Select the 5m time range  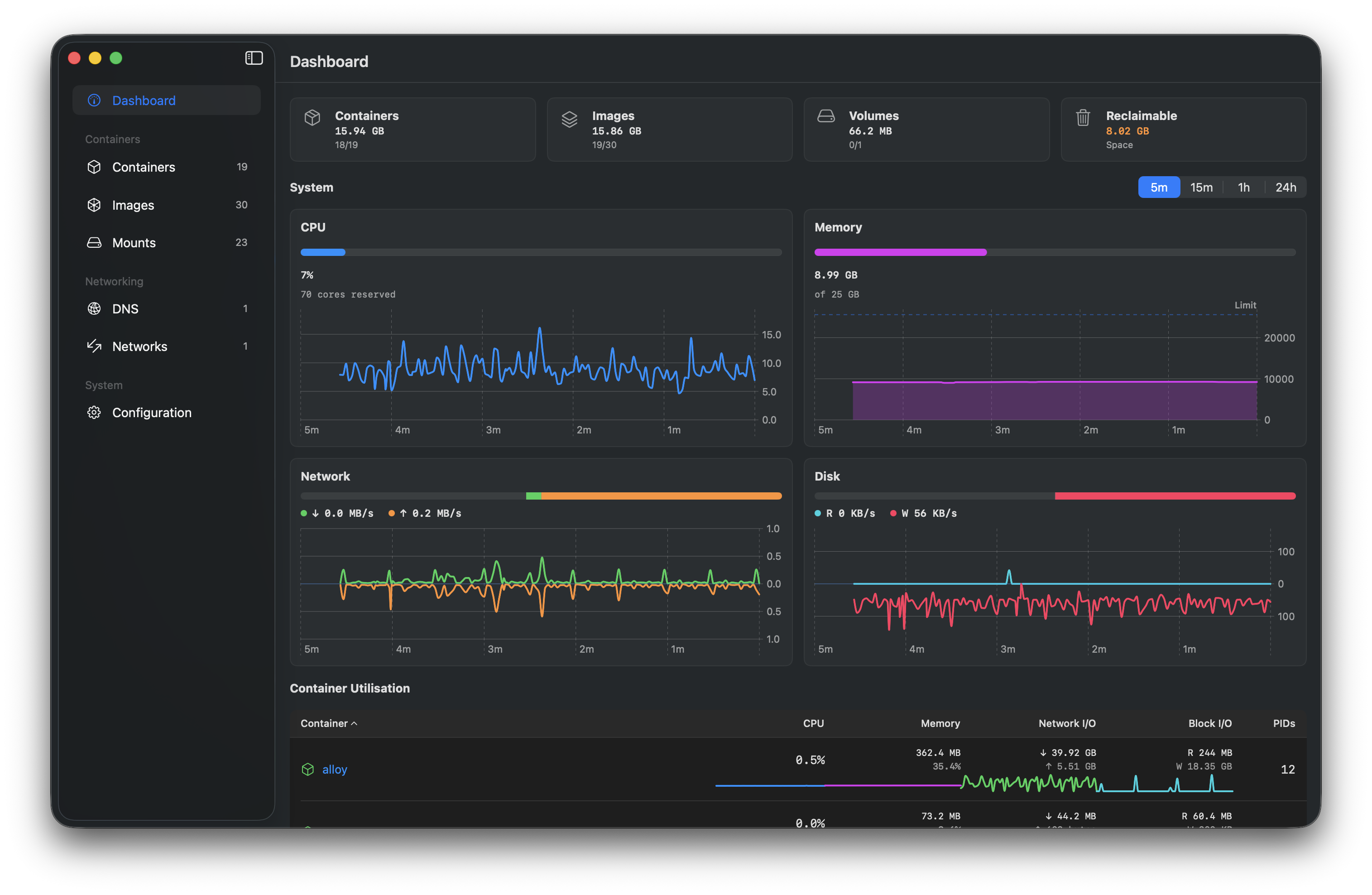click(x=1159, y=188)
